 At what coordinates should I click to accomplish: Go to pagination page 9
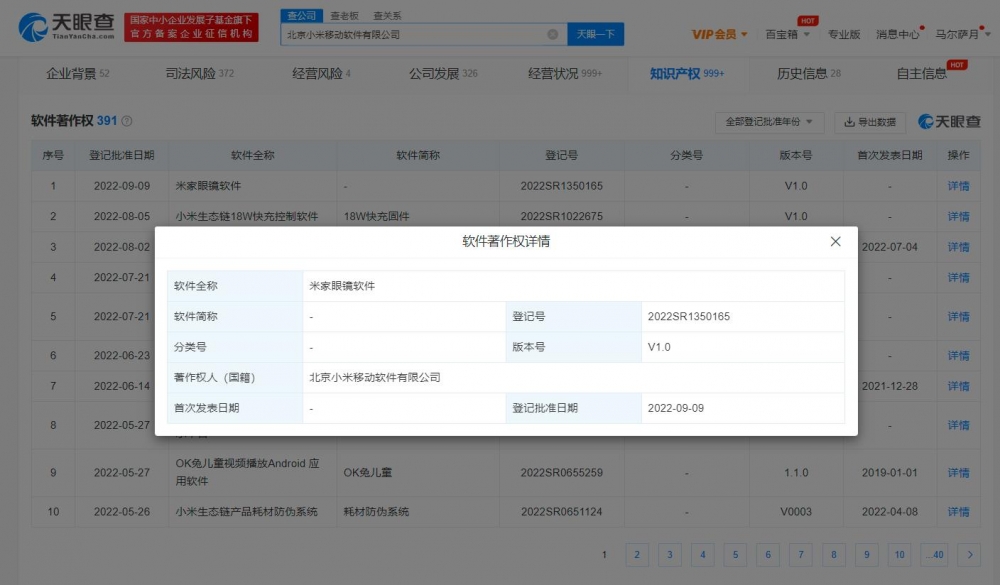click(x=867, y=555)
